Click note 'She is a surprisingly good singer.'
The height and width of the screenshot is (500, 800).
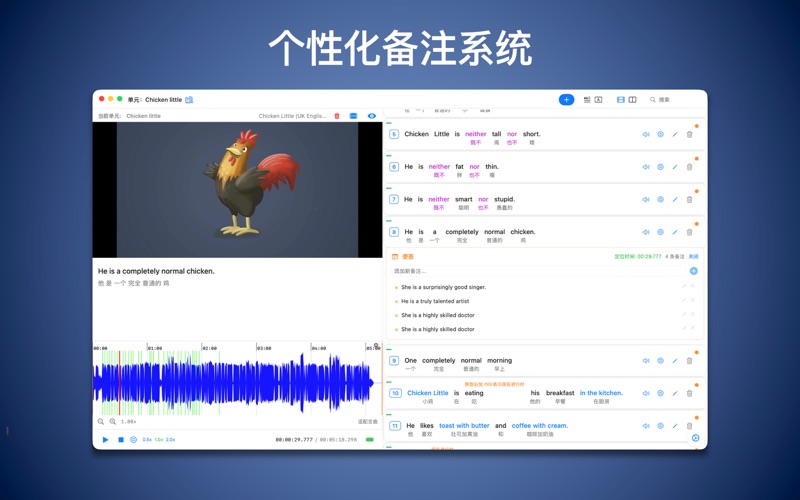443,287
